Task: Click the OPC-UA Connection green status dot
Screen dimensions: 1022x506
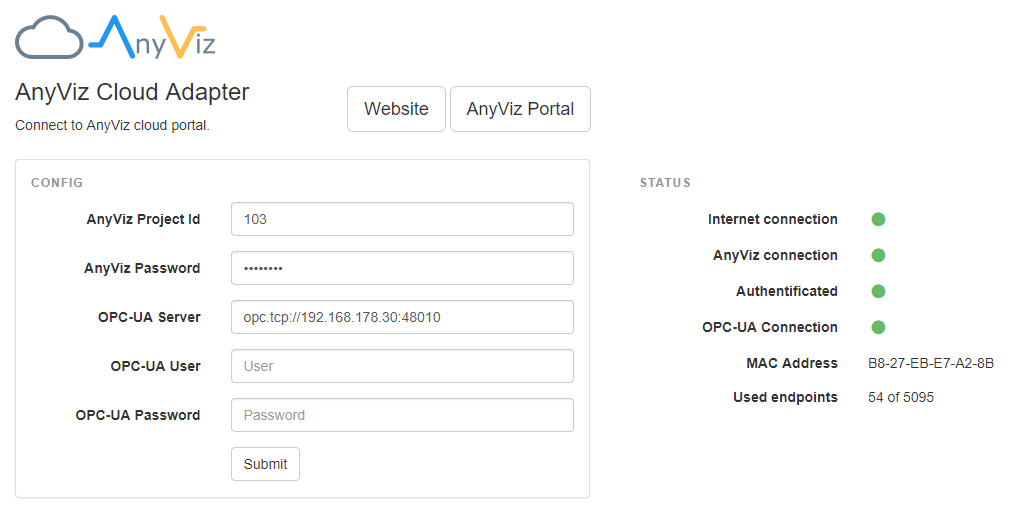Action: coord(878,327)
